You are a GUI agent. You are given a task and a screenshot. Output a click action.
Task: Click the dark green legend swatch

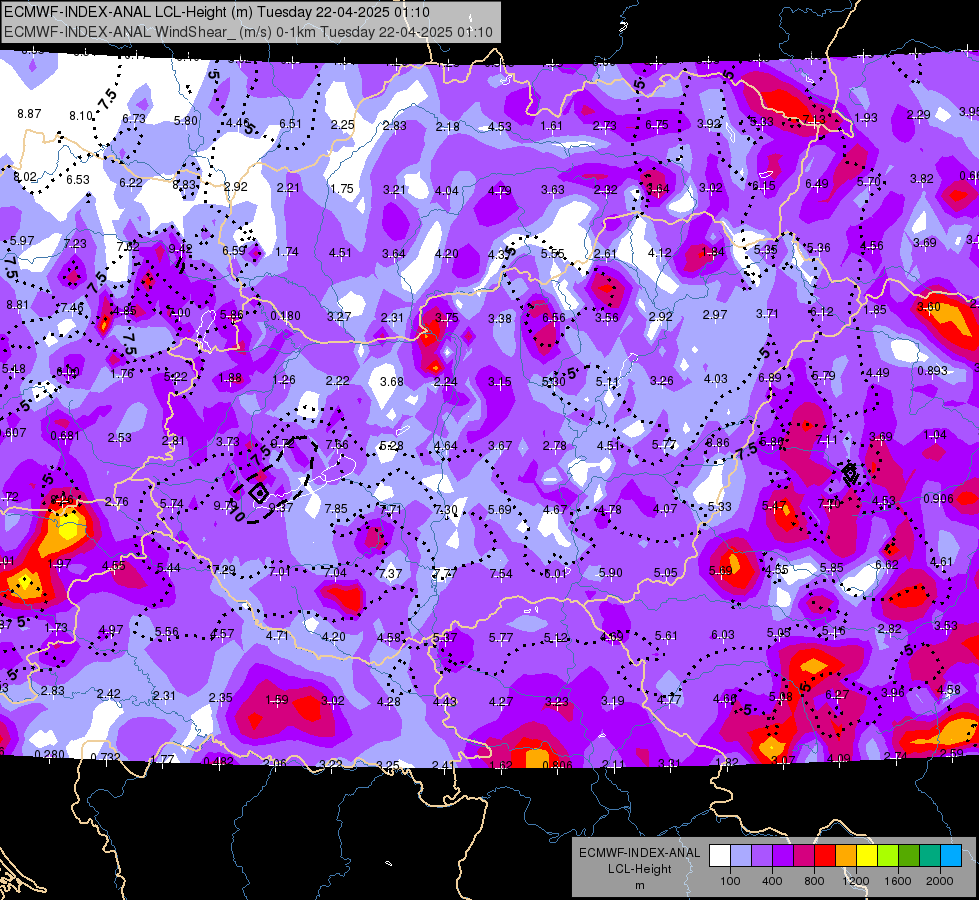tap(909, 856)
